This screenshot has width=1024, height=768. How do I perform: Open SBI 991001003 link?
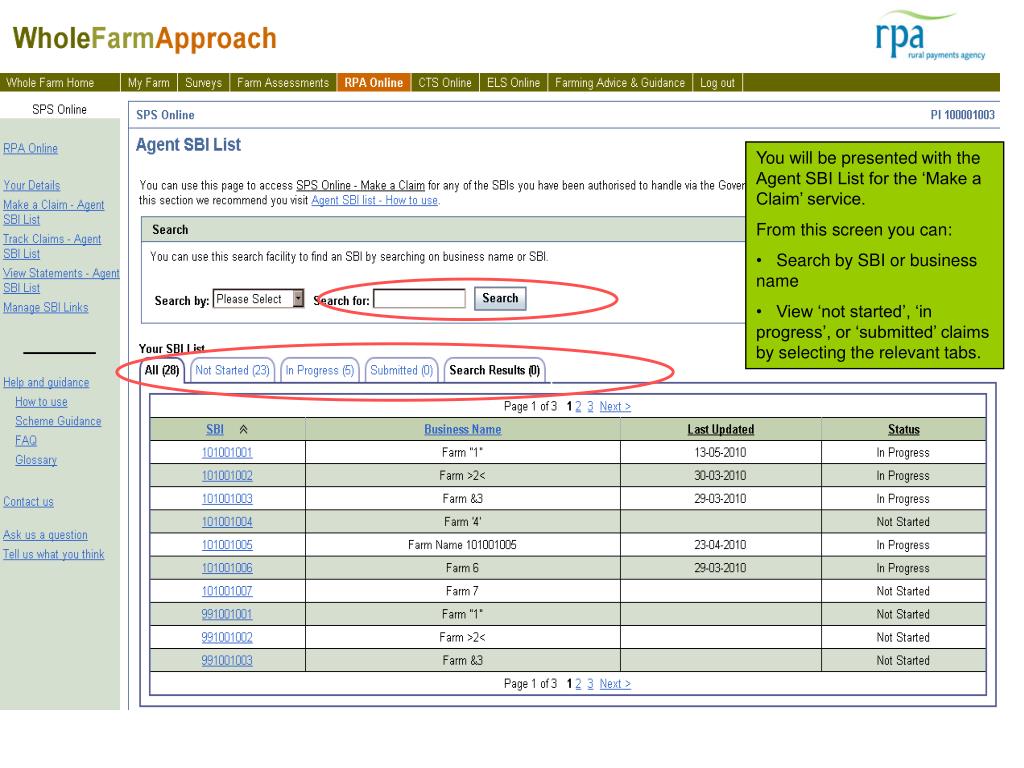227,661
